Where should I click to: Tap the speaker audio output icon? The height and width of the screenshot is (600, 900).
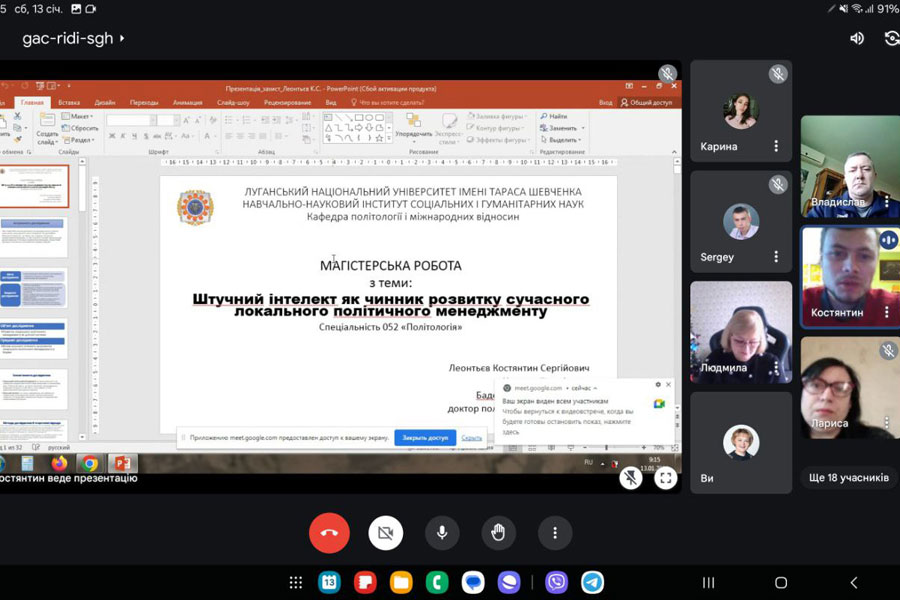point(857,38)
